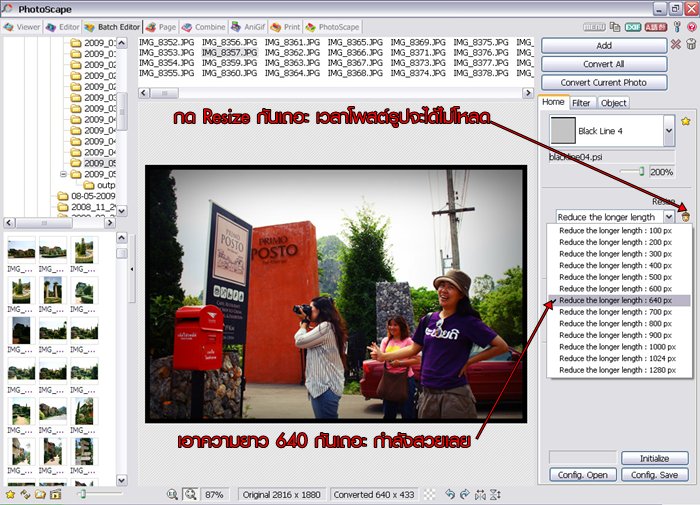Click the favorites star icon in bottom bar

[x=10, y=494]
